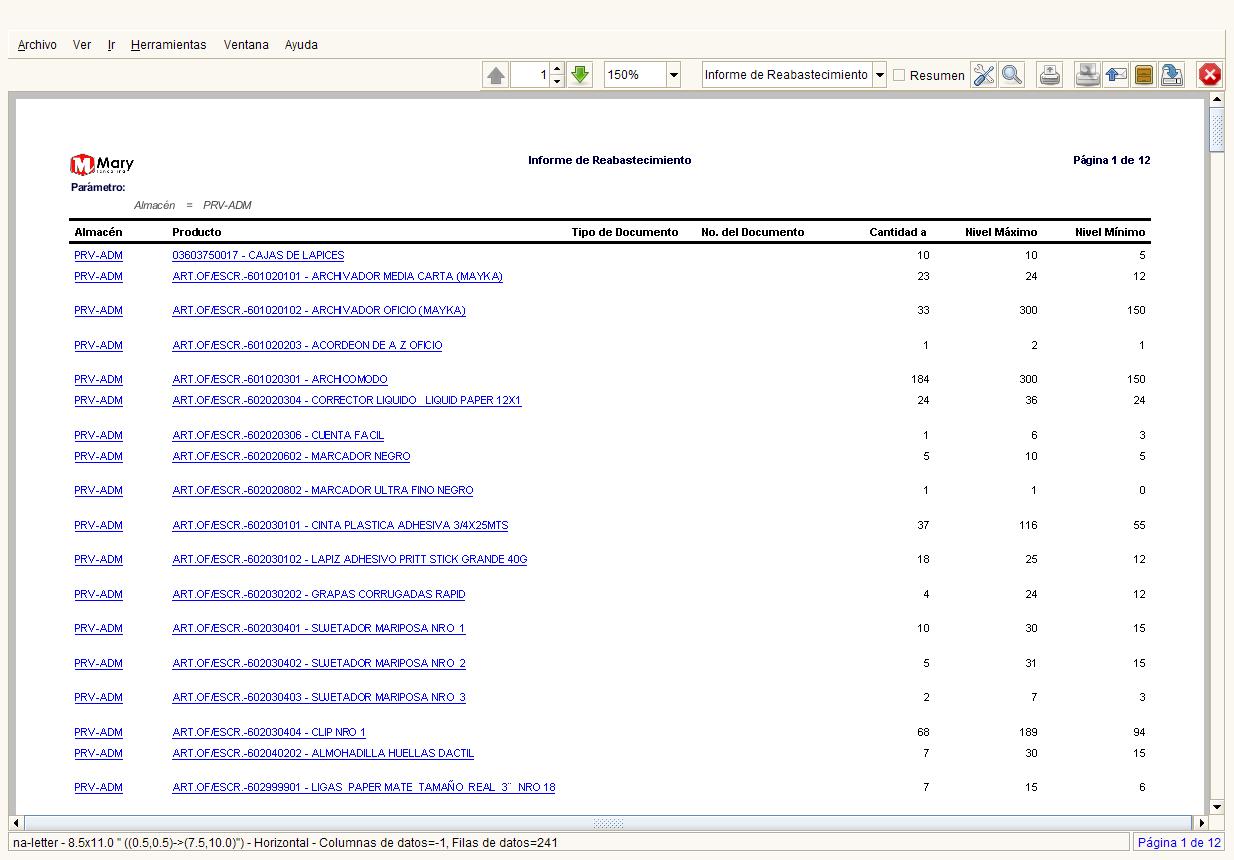Open the CAJAS DE LAPICES product link
The width and height of the screenshot is (1234, 860).
[258, 255]
